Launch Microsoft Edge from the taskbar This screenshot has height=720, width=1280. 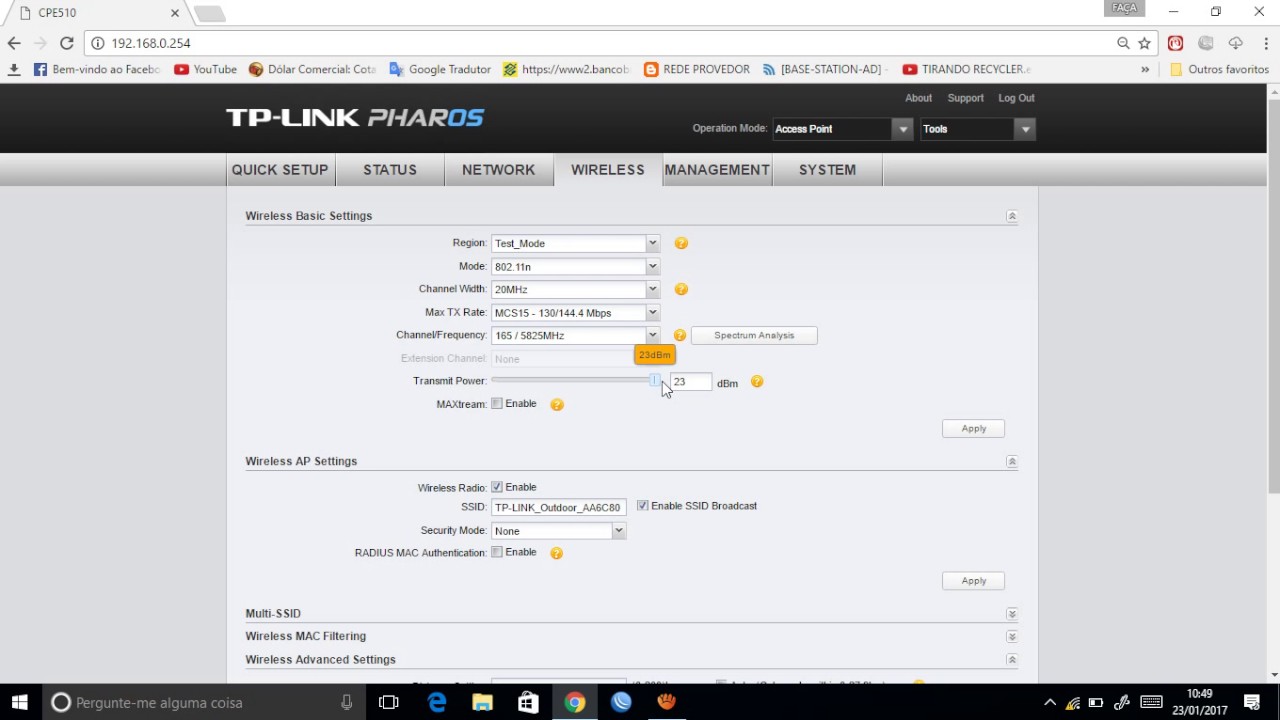[x=437, y=702]
